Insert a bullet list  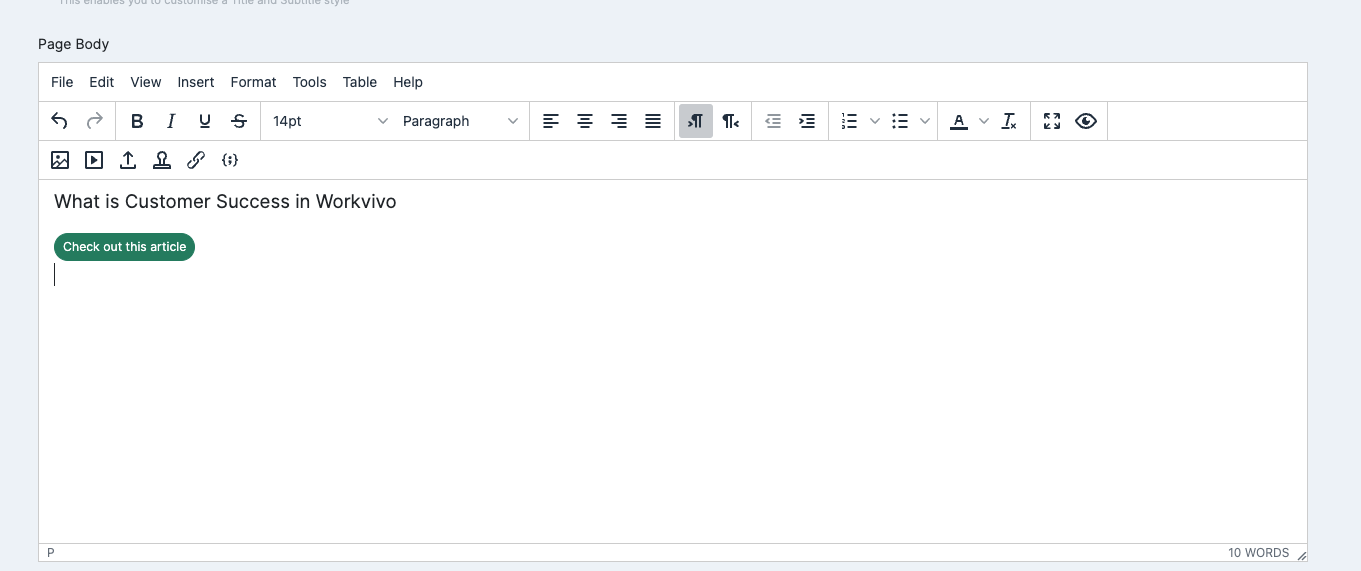click(900, 121)
